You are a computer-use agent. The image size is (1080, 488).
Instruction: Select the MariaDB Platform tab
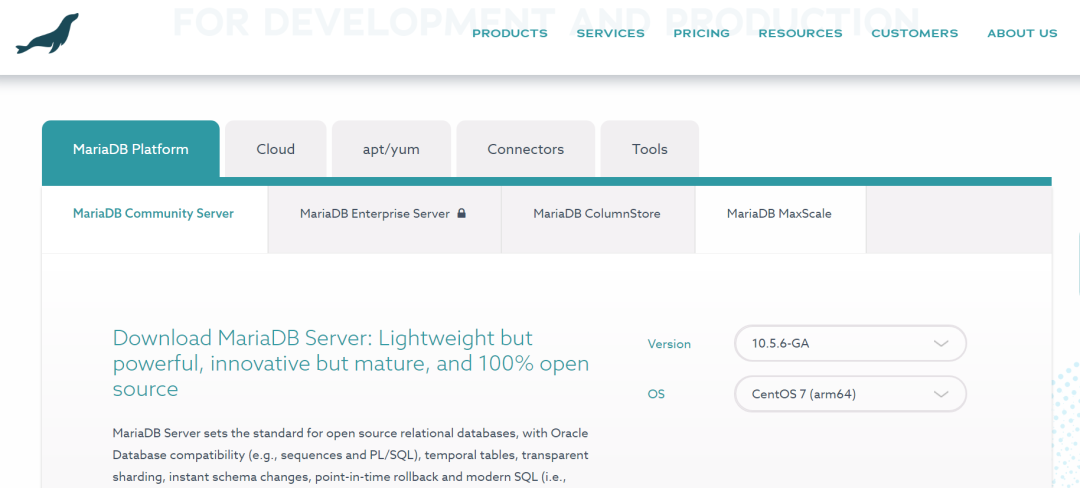coord(130,149)
